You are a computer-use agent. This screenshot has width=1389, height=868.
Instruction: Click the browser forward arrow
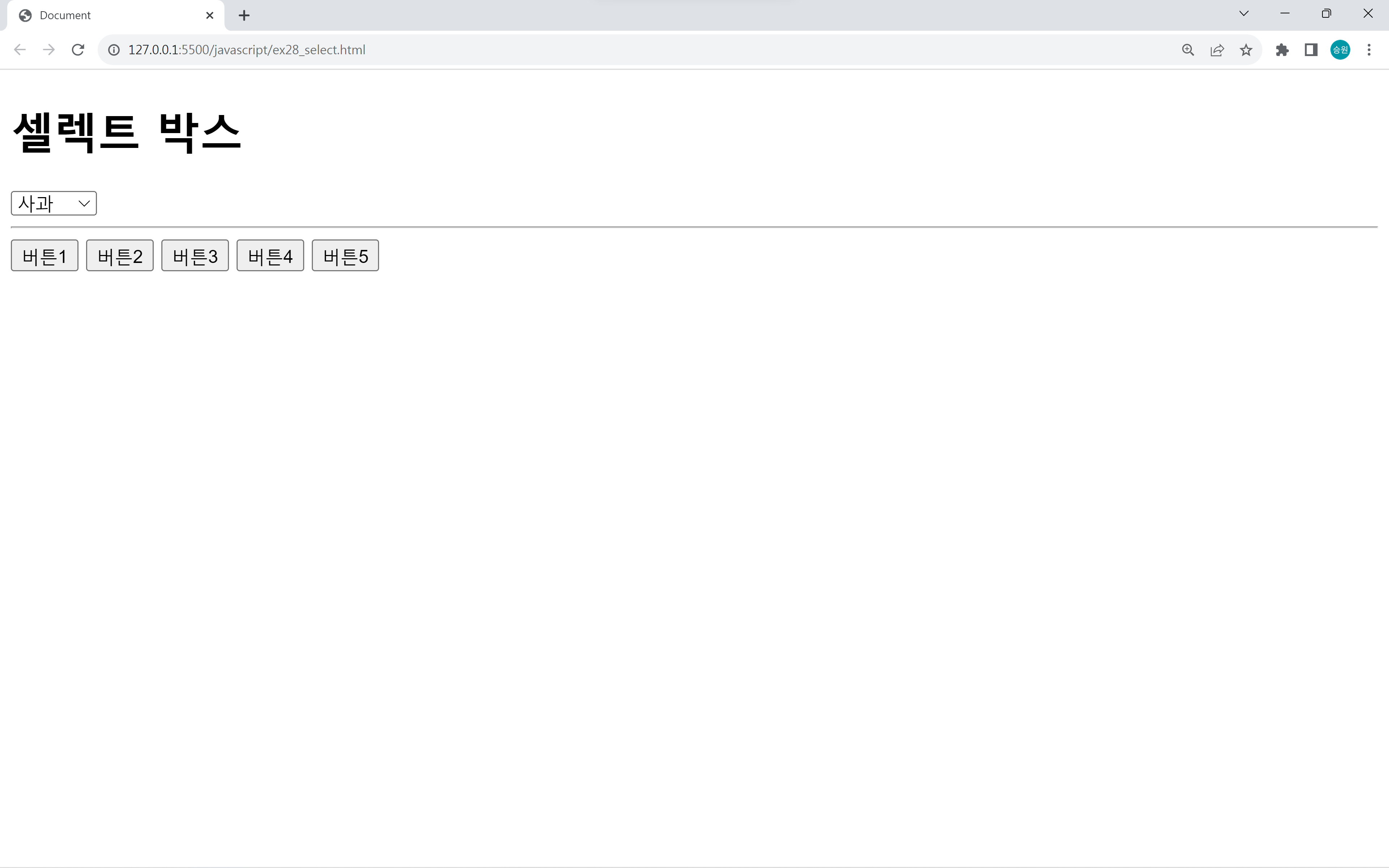(49, 50)
